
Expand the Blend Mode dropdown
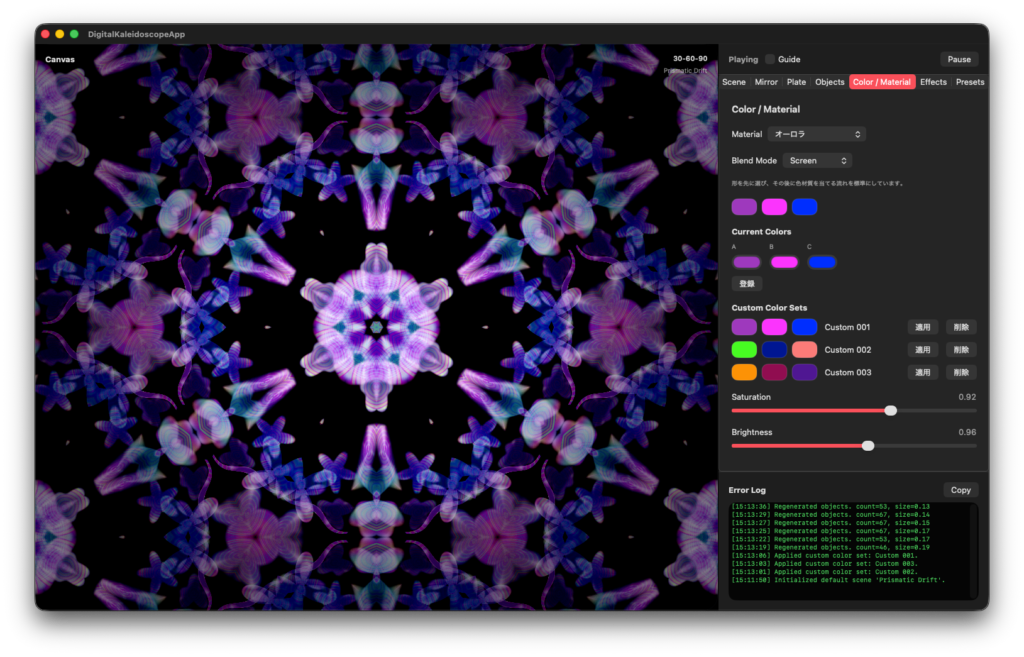(817, 160)
